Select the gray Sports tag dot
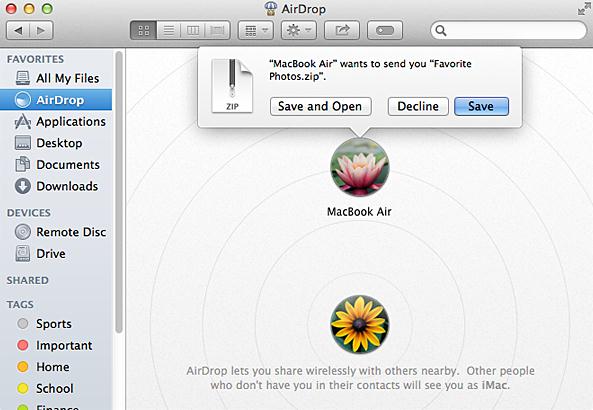The height and width of the screenshot is (410, 593). tap(23, 324)
